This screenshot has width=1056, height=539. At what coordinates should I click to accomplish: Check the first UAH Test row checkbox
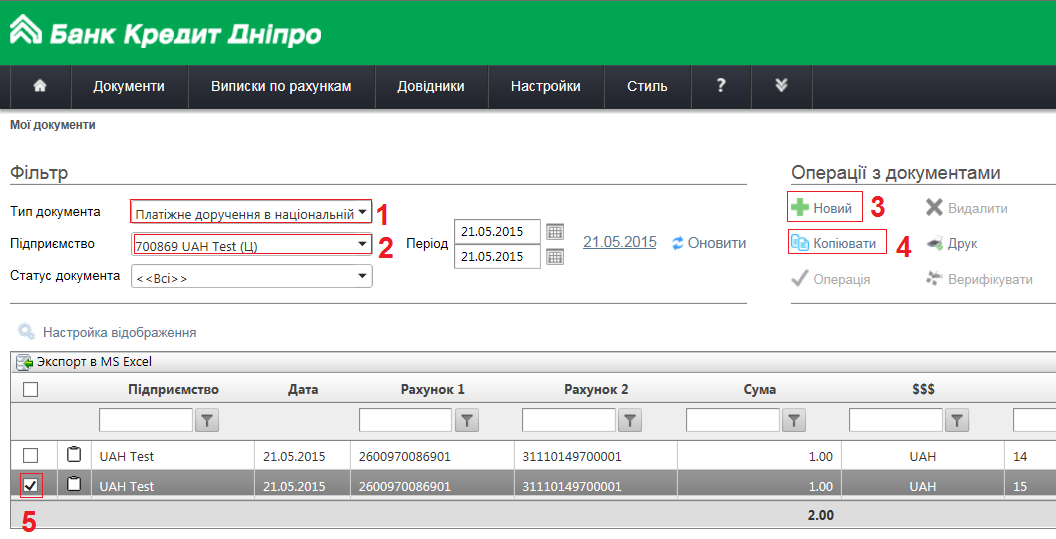[30, 456]
